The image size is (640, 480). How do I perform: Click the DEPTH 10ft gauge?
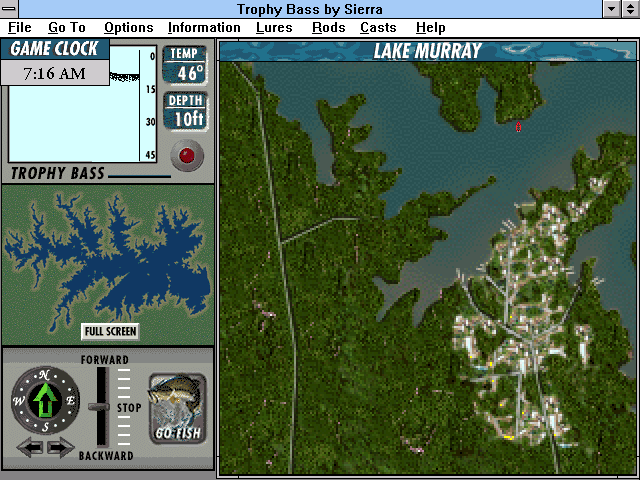186,111
